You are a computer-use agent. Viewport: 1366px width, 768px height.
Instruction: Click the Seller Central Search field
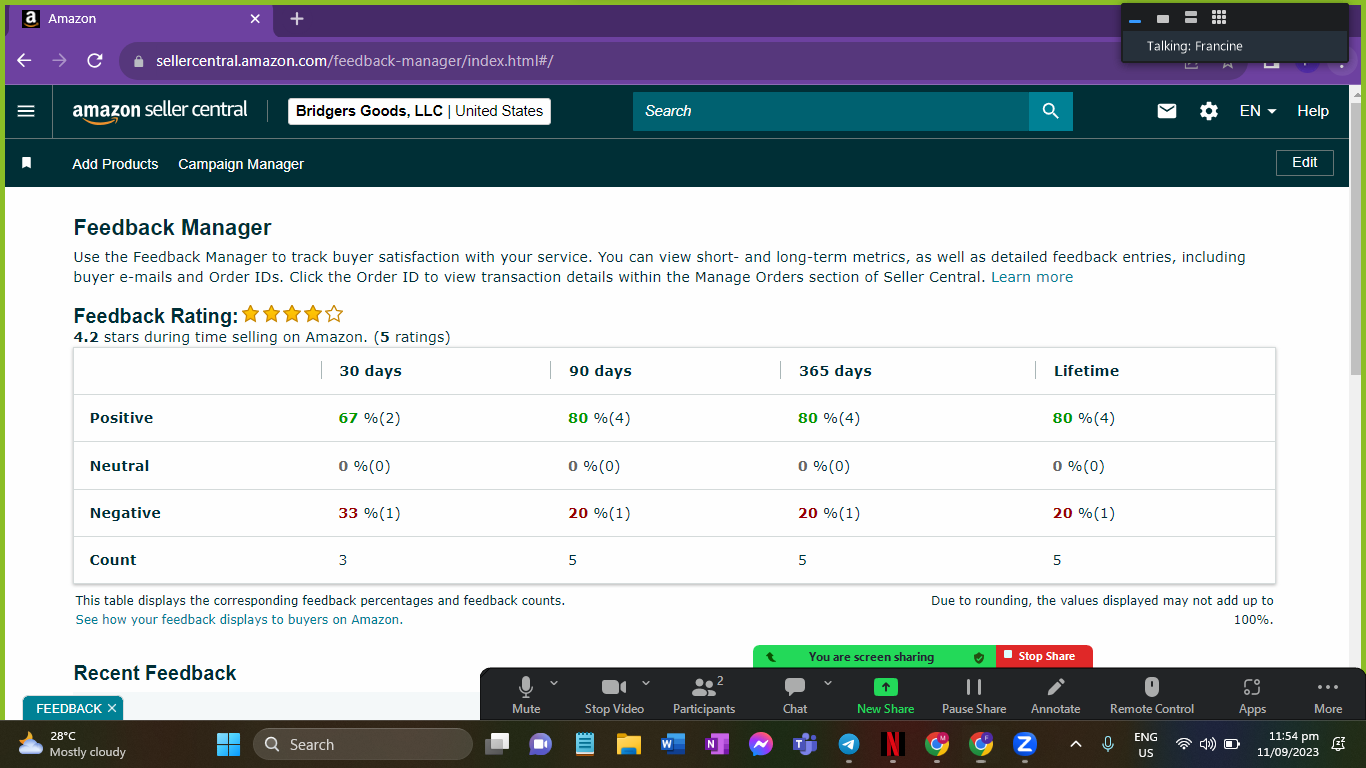click(831, 111)
